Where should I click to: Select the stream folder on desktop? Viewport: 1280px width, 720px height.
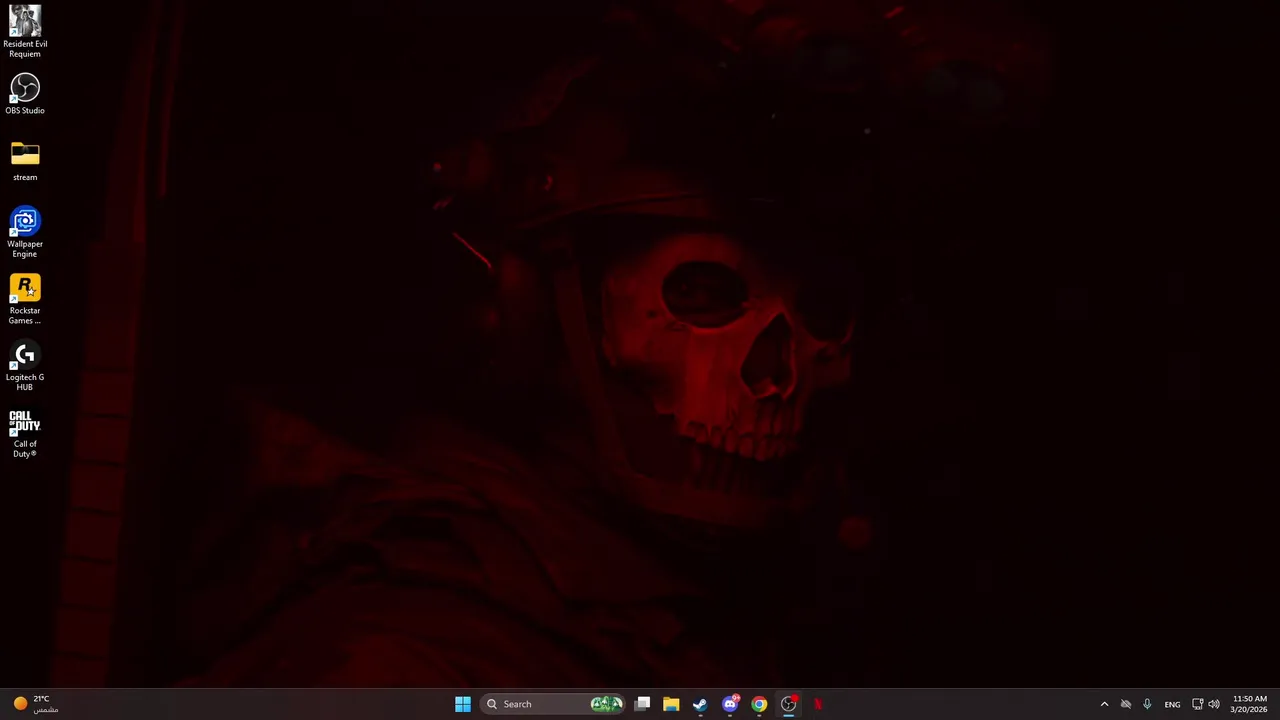25,162
